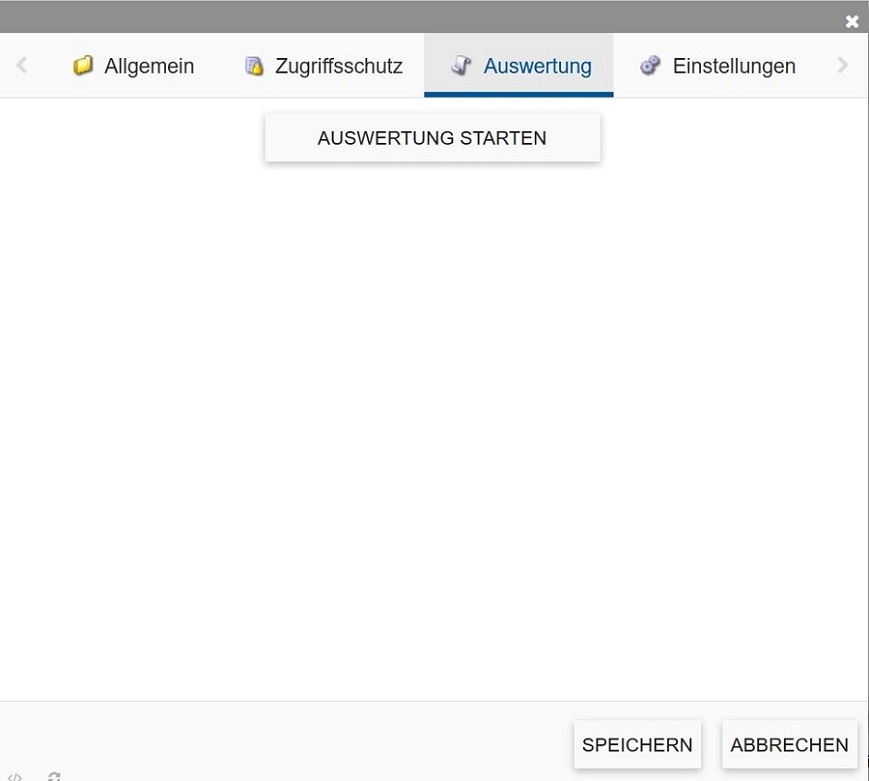Expand hidden tabs using the right arrow
This screenshot has width=869, height=781.
point(843,65)
